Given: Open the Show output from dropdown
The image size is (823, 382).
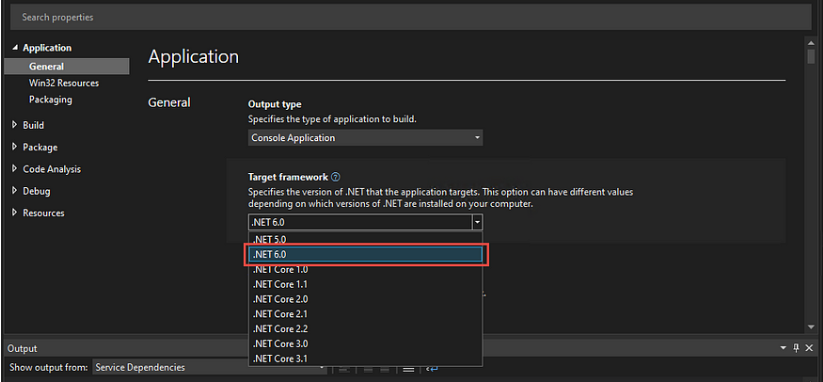Looking at the screenshot, I should point(209,368).
